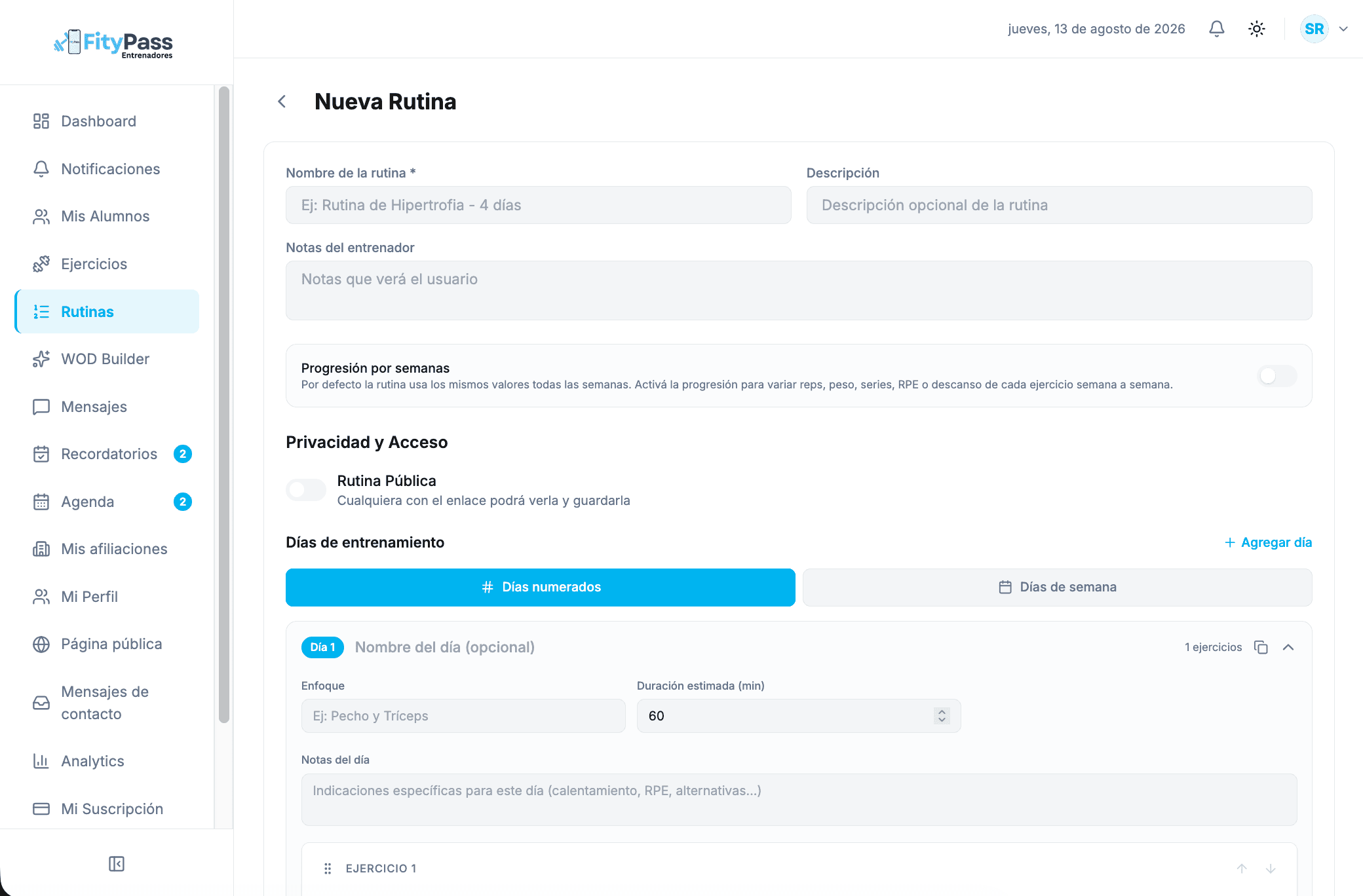Click the Agenda calendar icon
The height and width of the screenshot is (896, 1363).
[x=41, y=502]
